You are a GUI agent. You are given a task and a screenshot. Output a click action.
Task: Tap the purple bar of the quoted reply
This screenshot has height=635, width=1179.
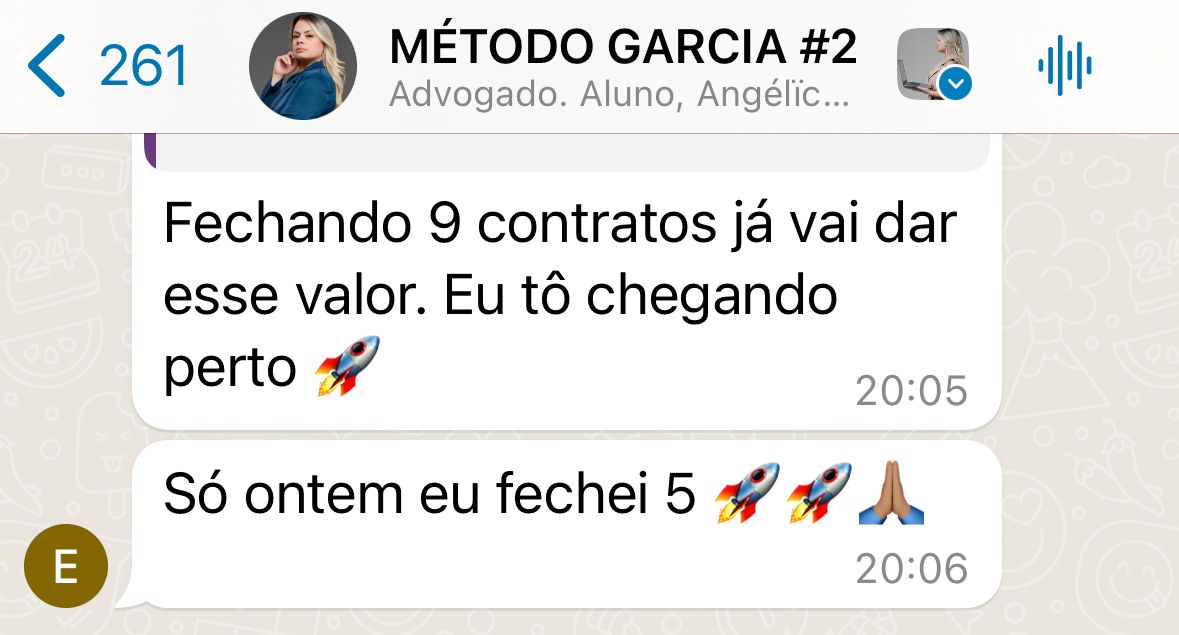tap(150, 152)
